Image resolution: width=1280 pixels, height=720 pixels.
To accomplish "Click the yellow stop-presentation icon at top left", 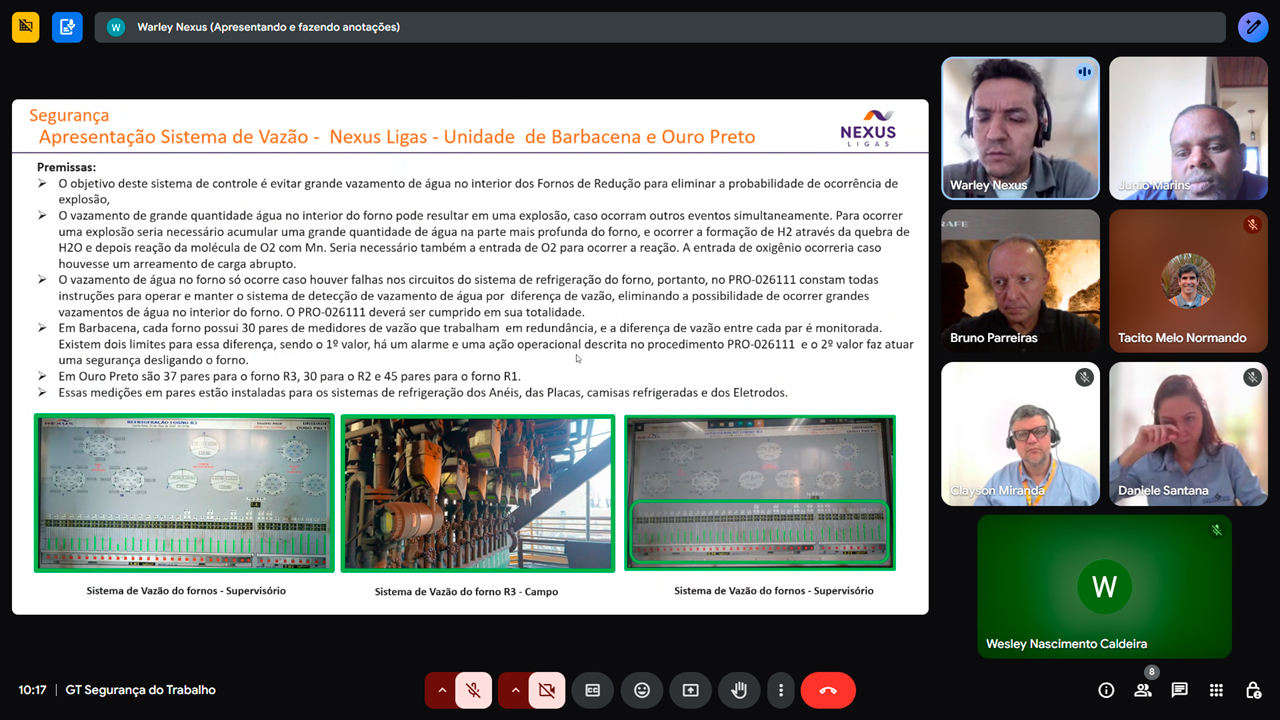I will click(x=26, y=27).
